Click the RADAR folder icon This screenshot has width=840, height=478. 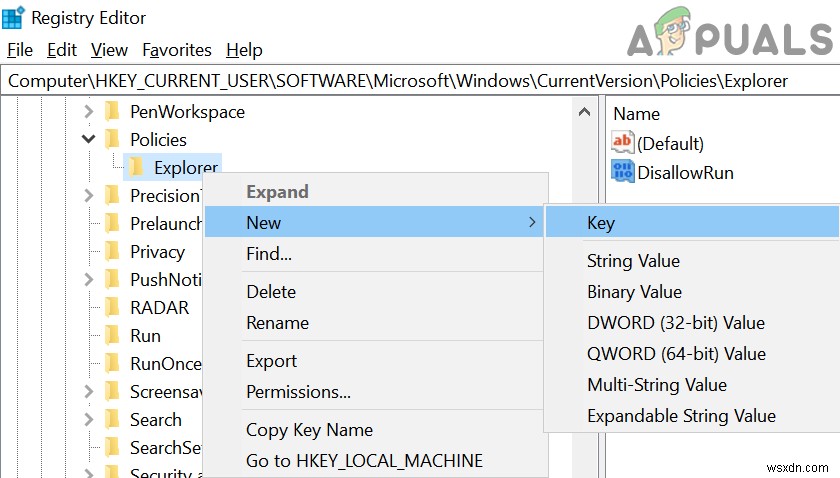click(112, 307)
